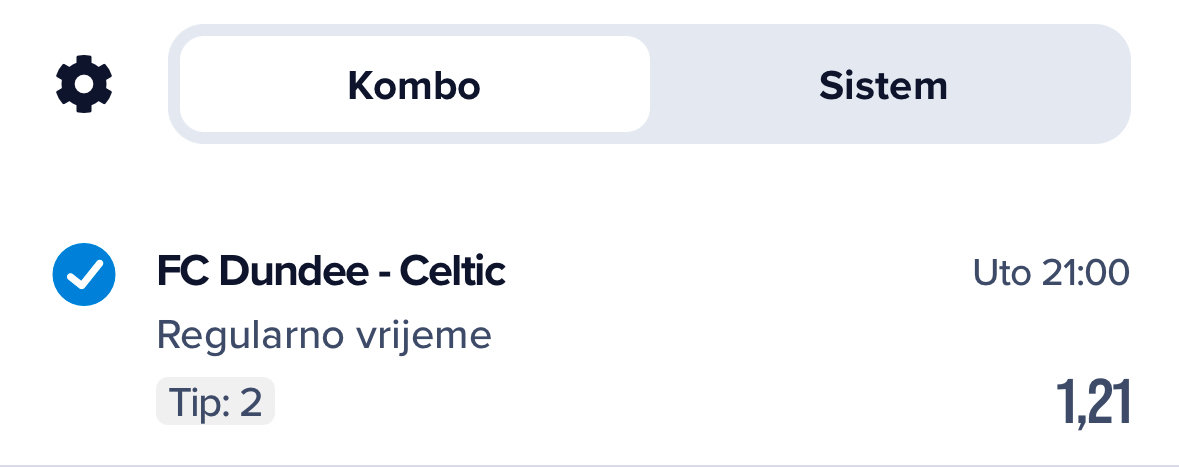Screen dimensions: 1179x467
Task: Deselect the Celtic away win pick
Action: pos(84,273)
